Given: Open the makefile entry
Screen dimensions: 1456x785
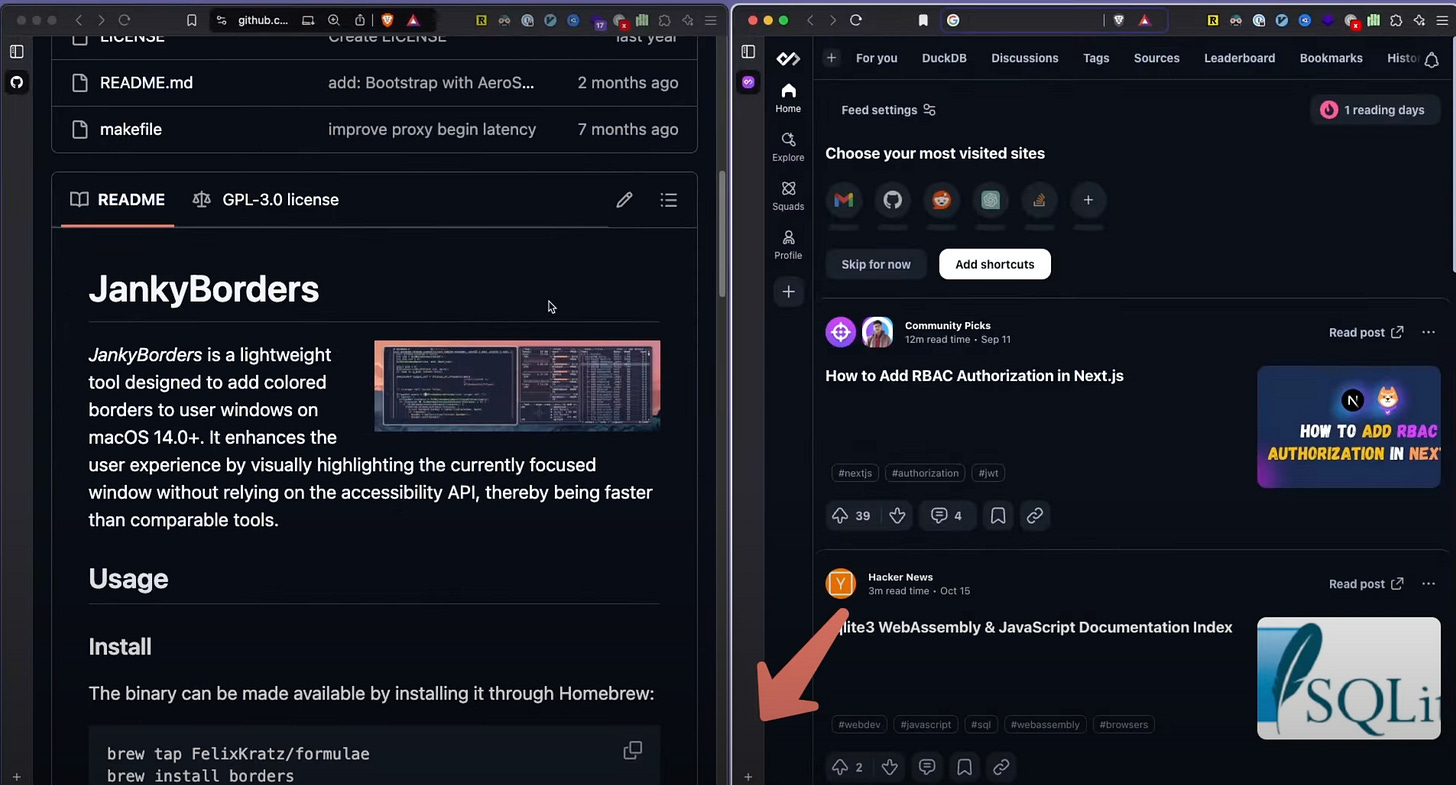Looking at the screenshot, I should pyautogui.click(x=131, y=129).
